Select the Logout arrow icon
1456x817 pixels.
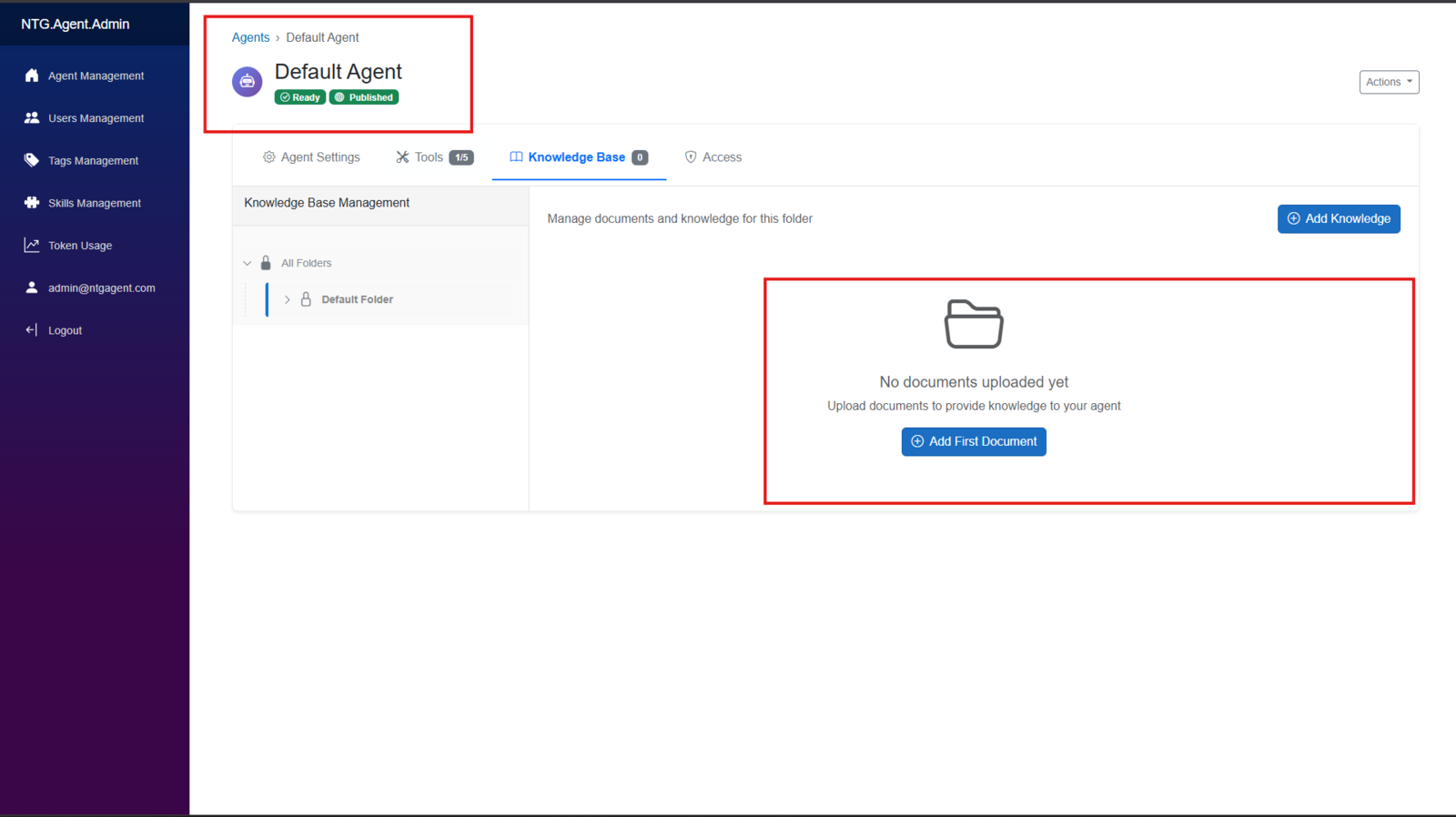pos(32,329)
